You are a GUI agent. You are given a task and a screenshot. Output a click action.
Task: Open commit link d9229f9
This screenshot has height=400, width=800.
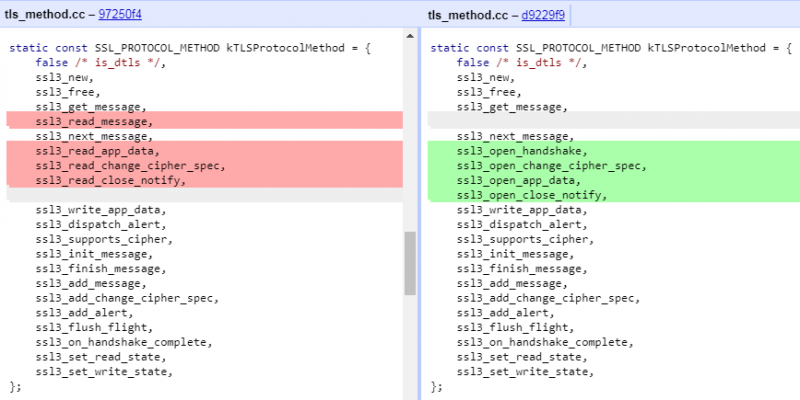click(539, 14)
